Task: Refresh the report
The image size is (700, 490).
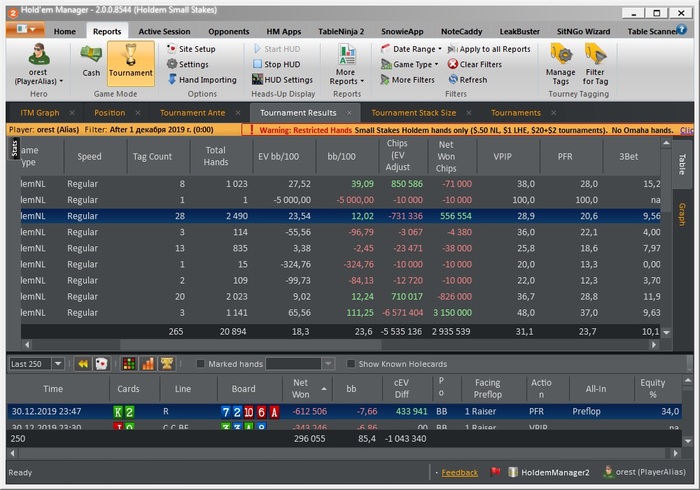Action: point(468,80)
